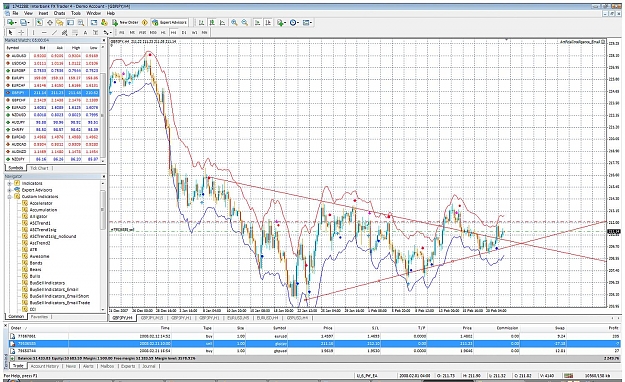Viewport: 625px width, 382px height.
Task: Select the Cursor arrow tool
Action: (11, 33)
